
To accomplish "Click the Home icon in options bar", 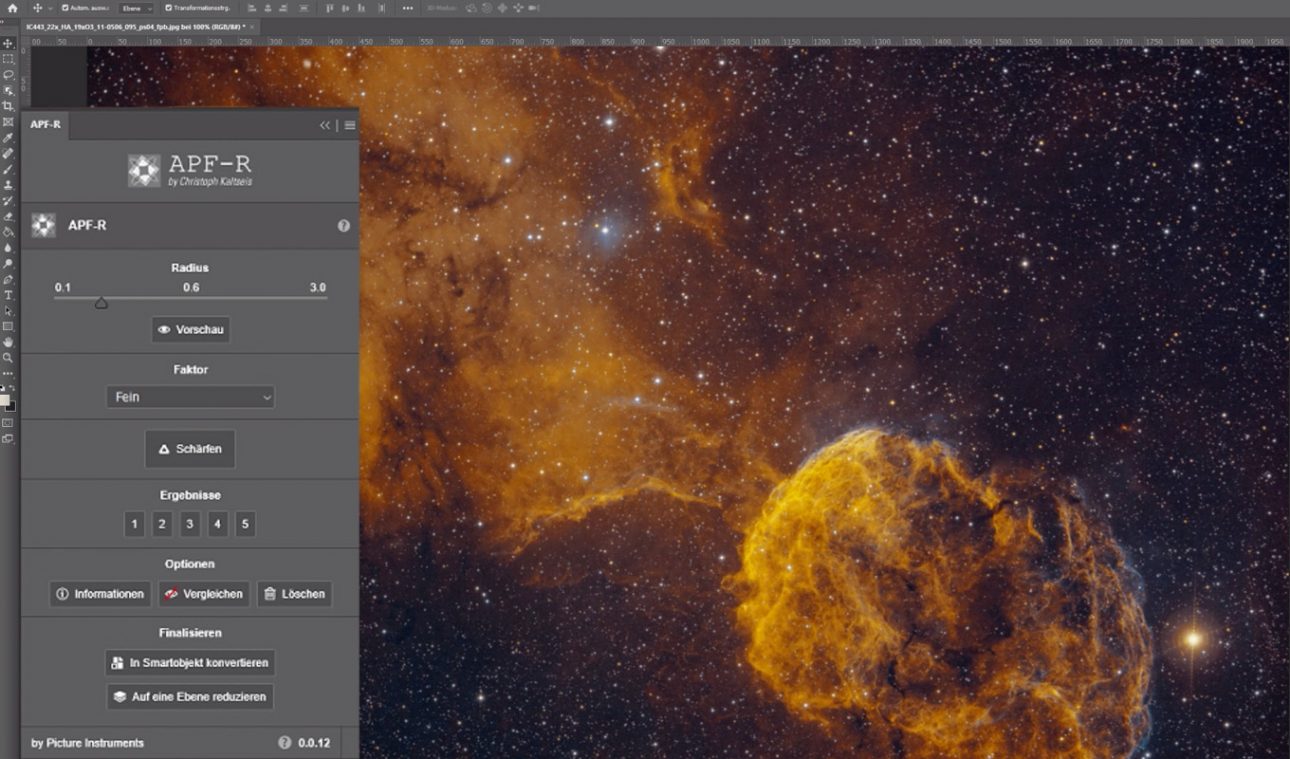I will tap(12, 8).
